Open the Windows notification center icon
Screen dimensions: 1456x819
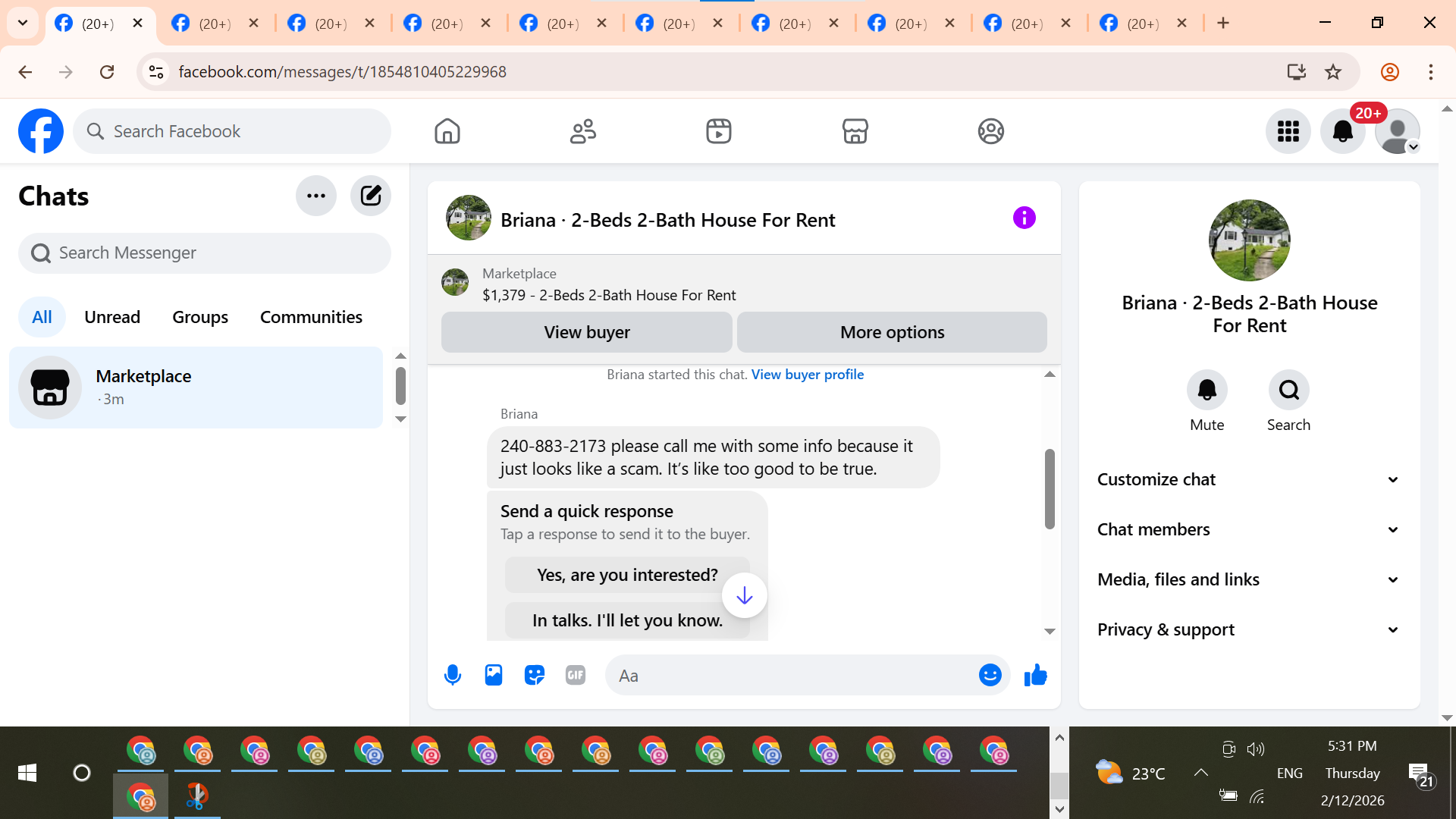tap(1420, 774)
